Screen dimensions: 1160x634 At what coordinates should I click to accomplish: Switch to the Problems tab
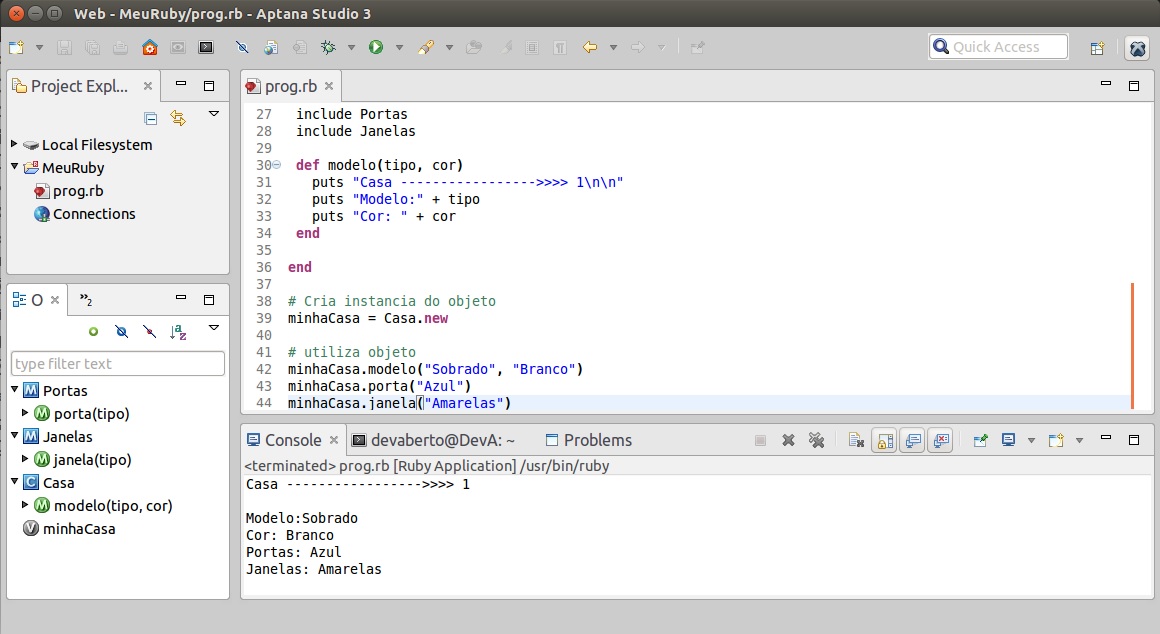[x=597, y=440]
